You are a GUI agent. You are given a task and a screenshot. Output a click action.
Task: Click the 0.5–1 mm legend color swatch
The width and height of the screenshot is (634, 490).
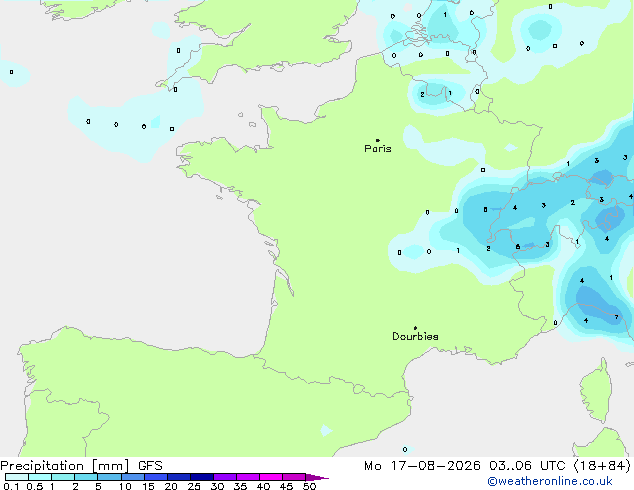click(x=40, y=477)
